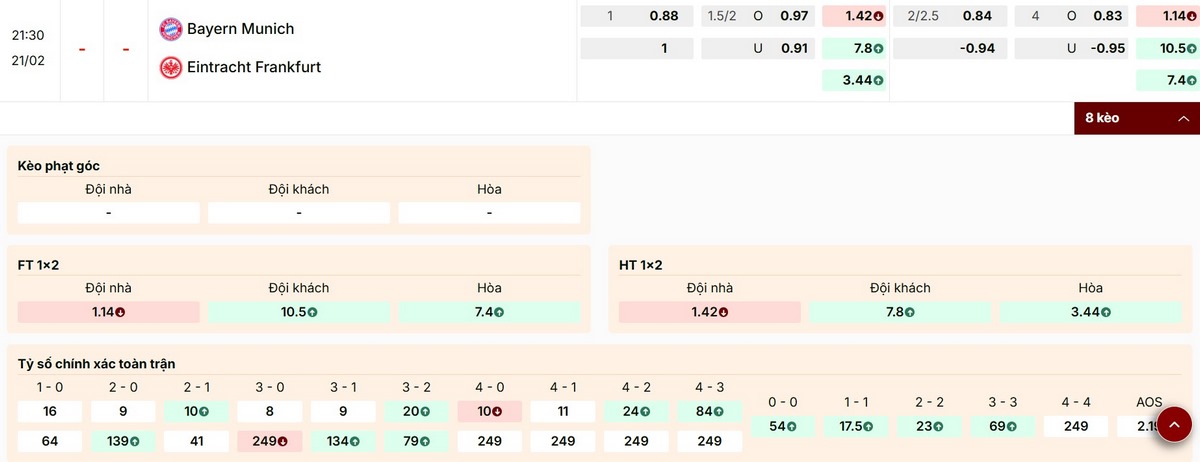The width and height of the screenshot is (1200, 462).
Task: Click the Eintracht Frankfurt club logo
Action: tap(172, 67)
